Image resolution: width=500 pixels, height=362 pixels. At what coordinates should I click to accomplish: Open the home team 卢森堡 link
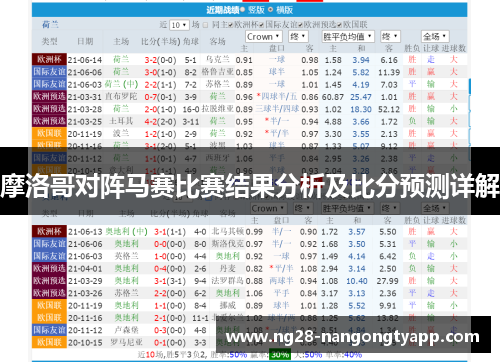coord(127,330)
